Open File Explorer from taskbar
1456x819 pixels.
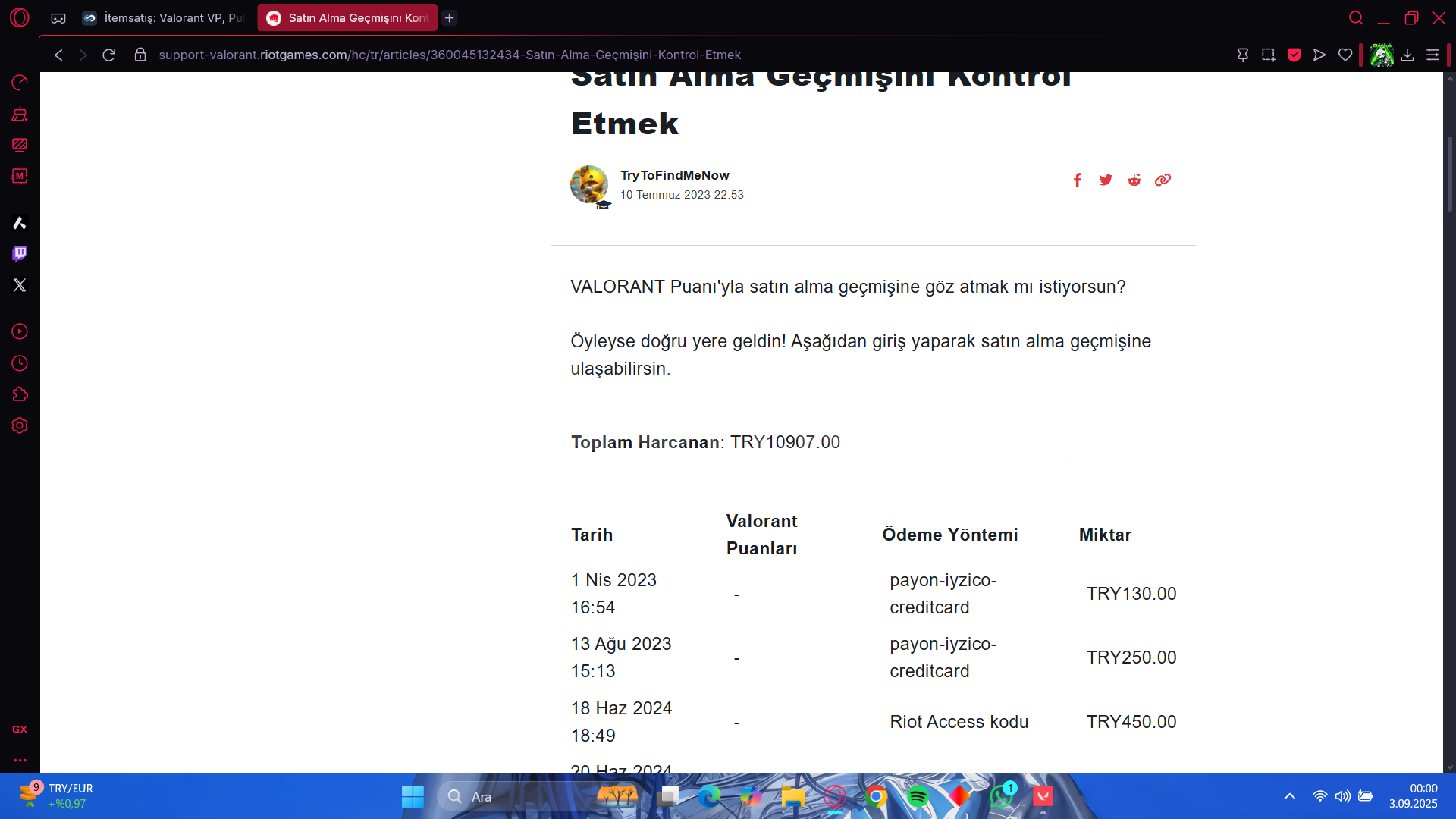tap(793, 796)
